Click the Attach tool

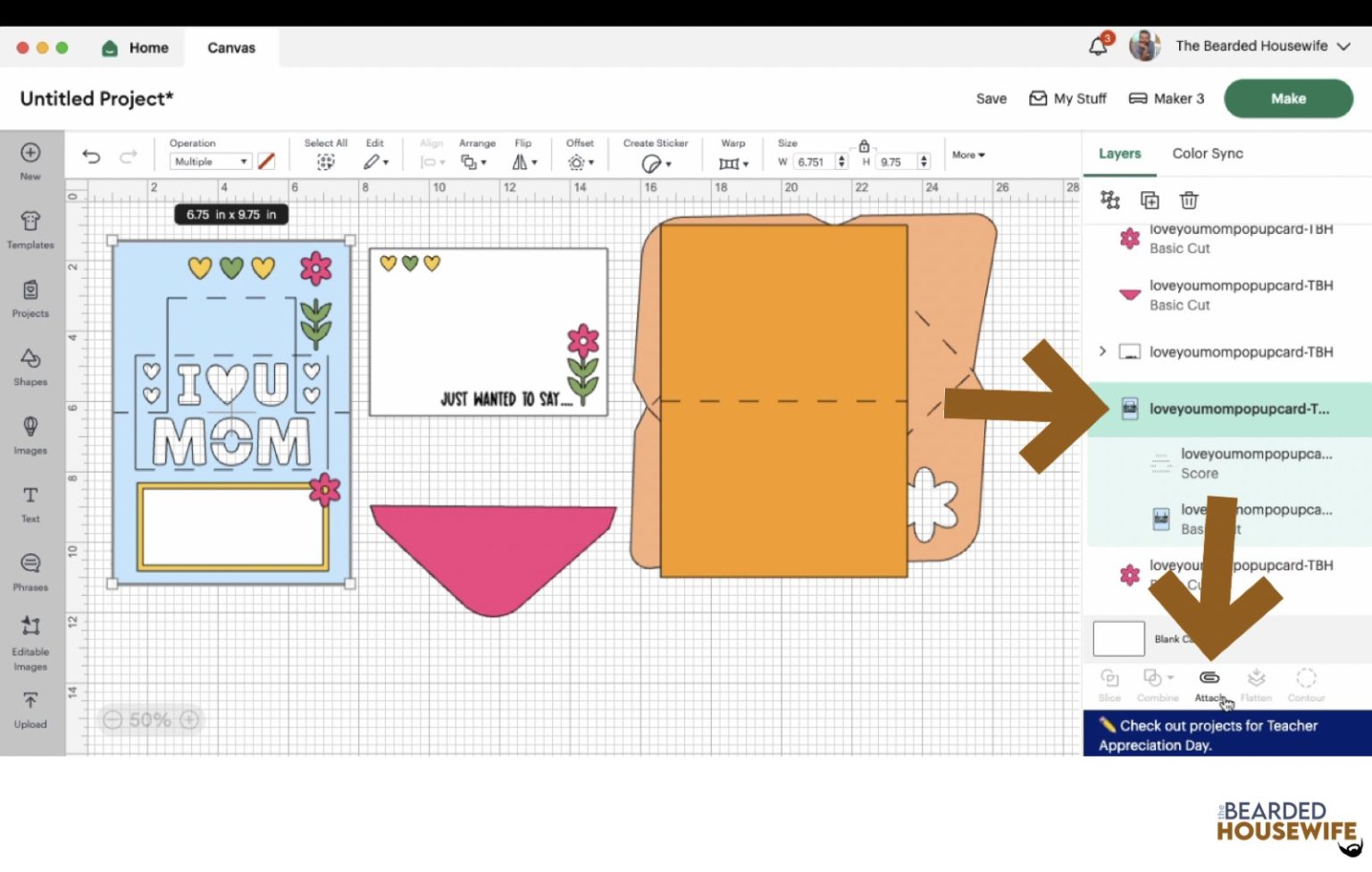pos(1209,685)
